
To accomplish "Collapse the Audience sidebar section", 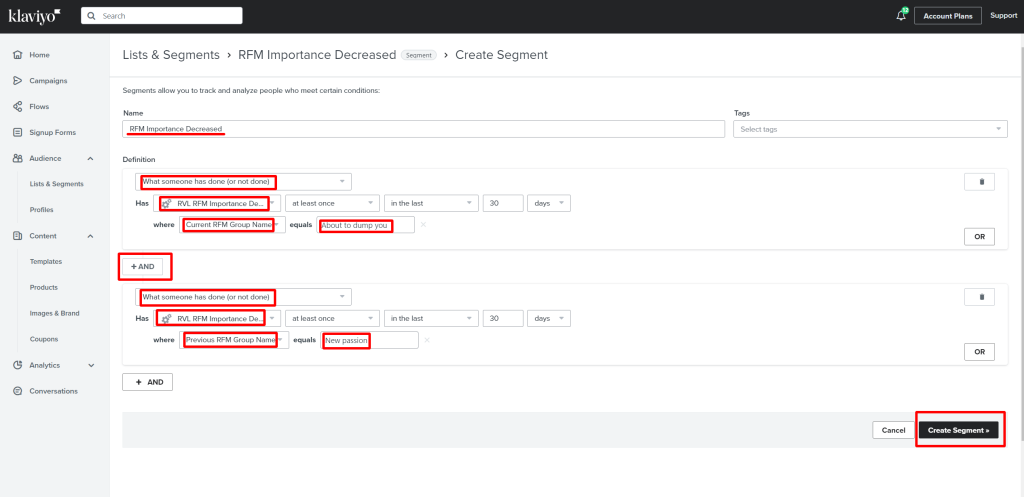I will (x=91, y=158).
